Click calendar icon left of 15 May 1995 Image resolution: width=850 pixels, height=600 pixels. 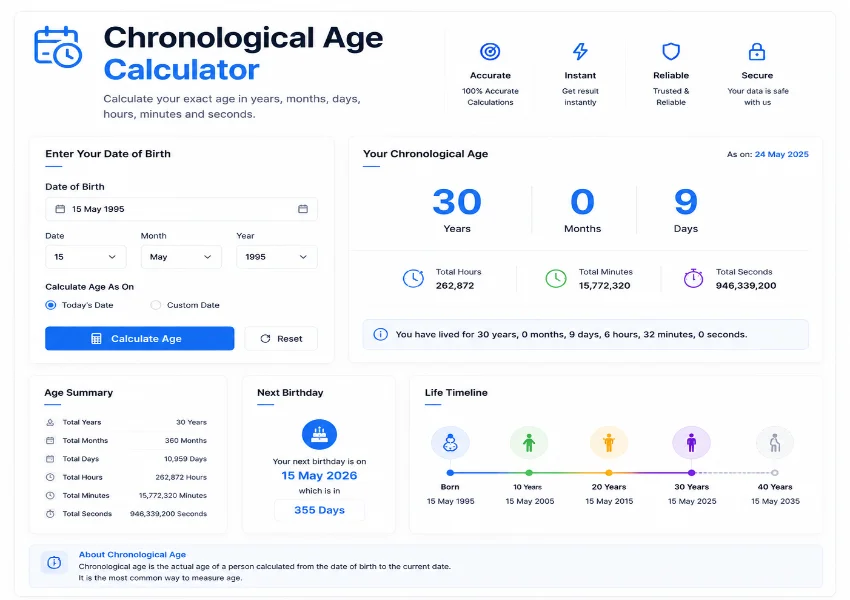pos(60,209)
